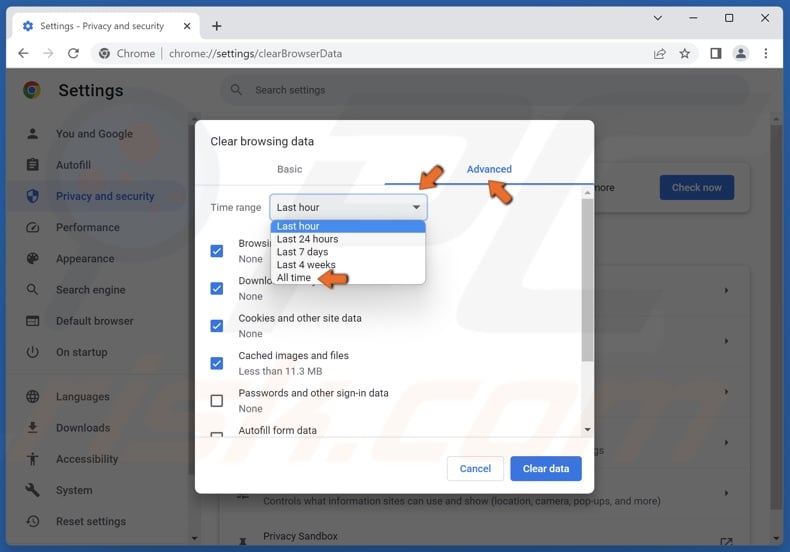
Task: Click the Clear data button
Action: click(546, 468)
